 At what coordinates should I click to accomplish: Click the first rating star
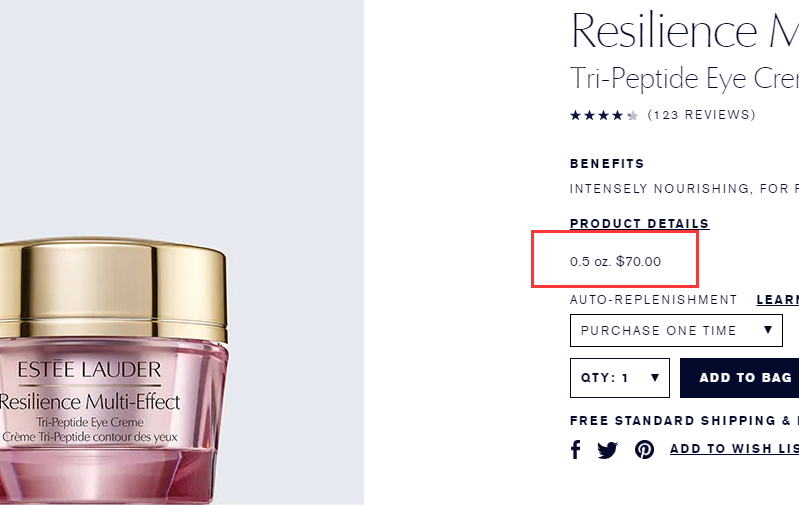point(575,115)
